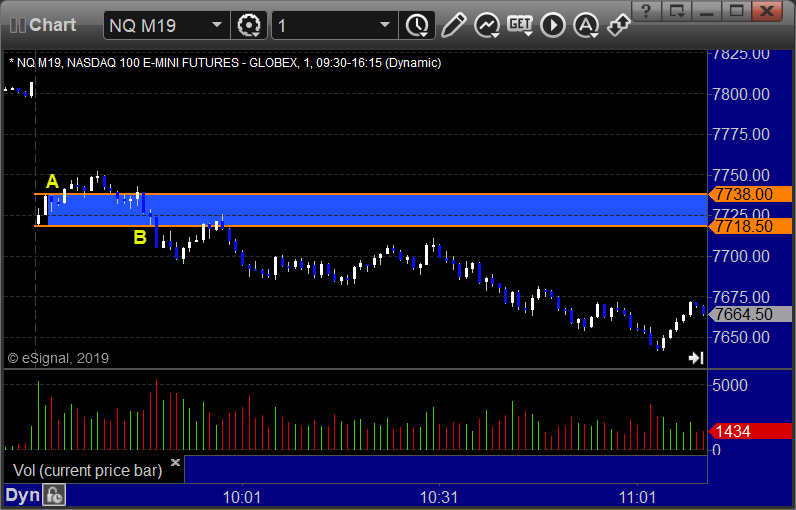
Task: Open the GET tools icon
Action: (520, 25)
